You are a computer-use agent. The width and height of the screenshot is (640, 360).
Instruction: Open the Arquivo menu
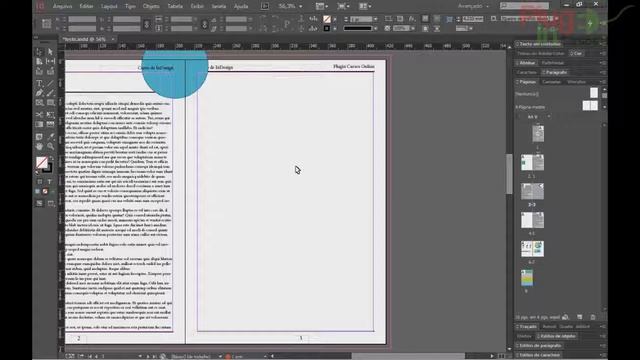tap(62, 6)
